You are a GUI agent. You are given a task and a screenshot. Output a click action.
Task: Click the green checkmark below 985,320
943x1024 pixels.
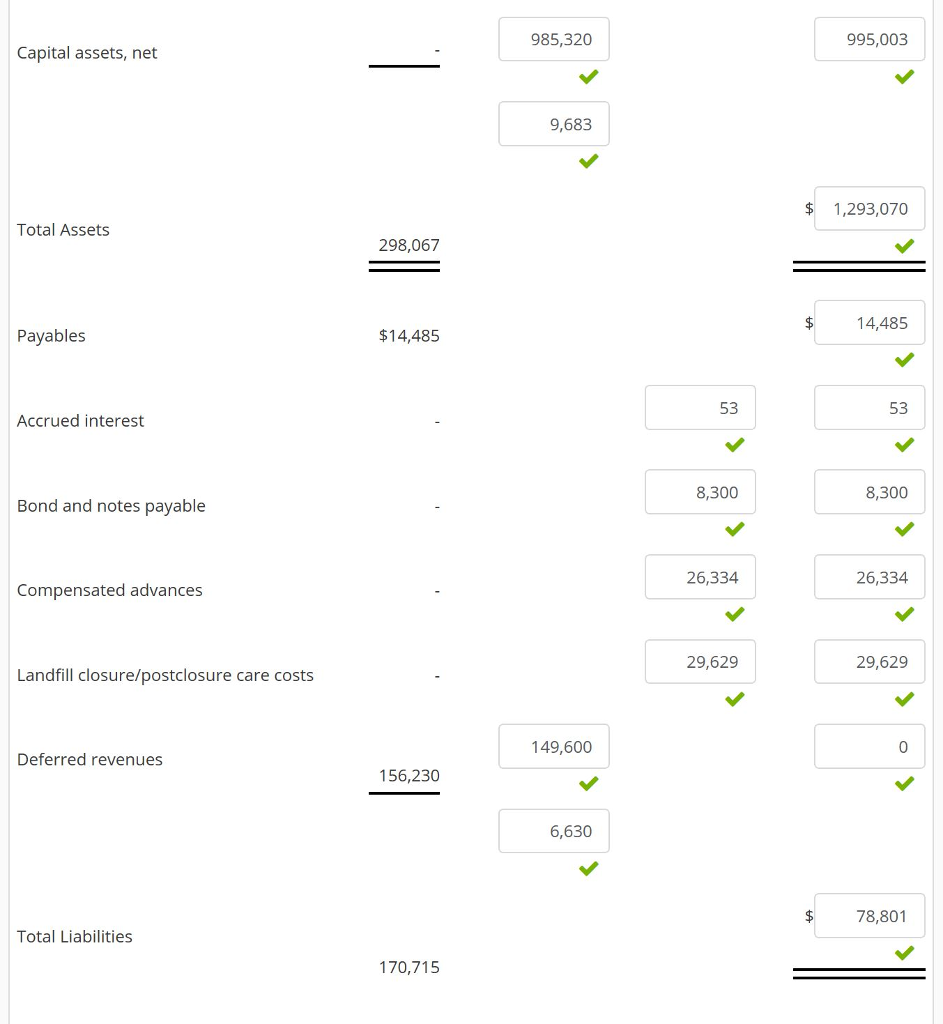[588, 77]
